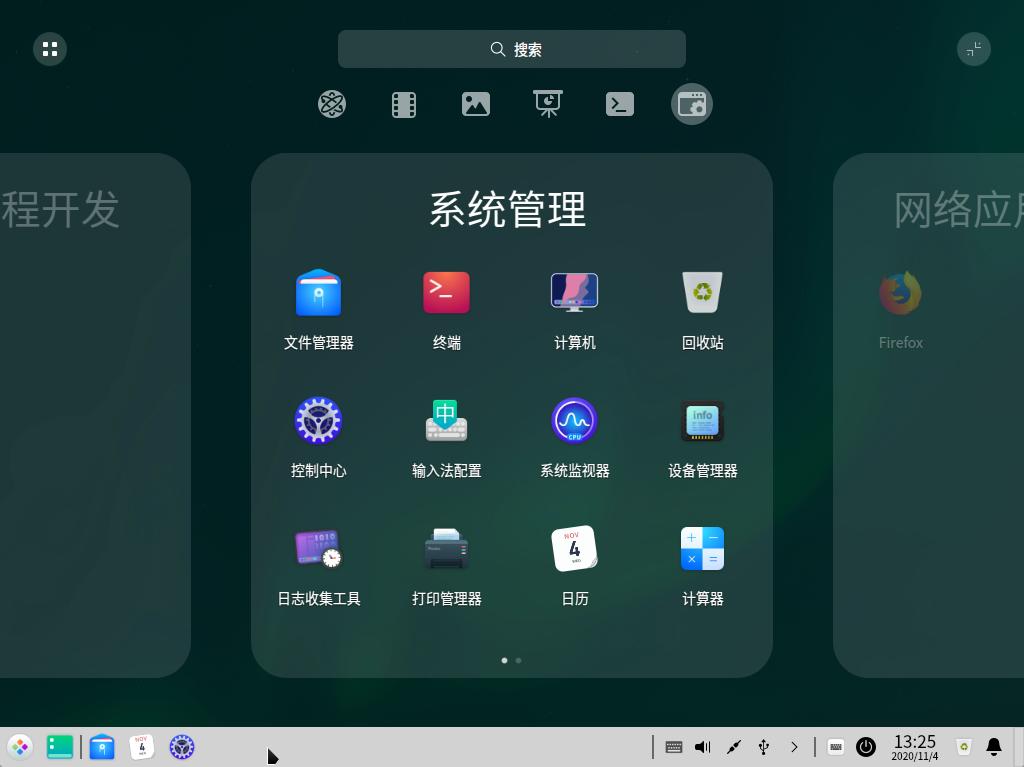Expand the system tray arrow
The image size is (1024, 767).
(x=794, y=747)
